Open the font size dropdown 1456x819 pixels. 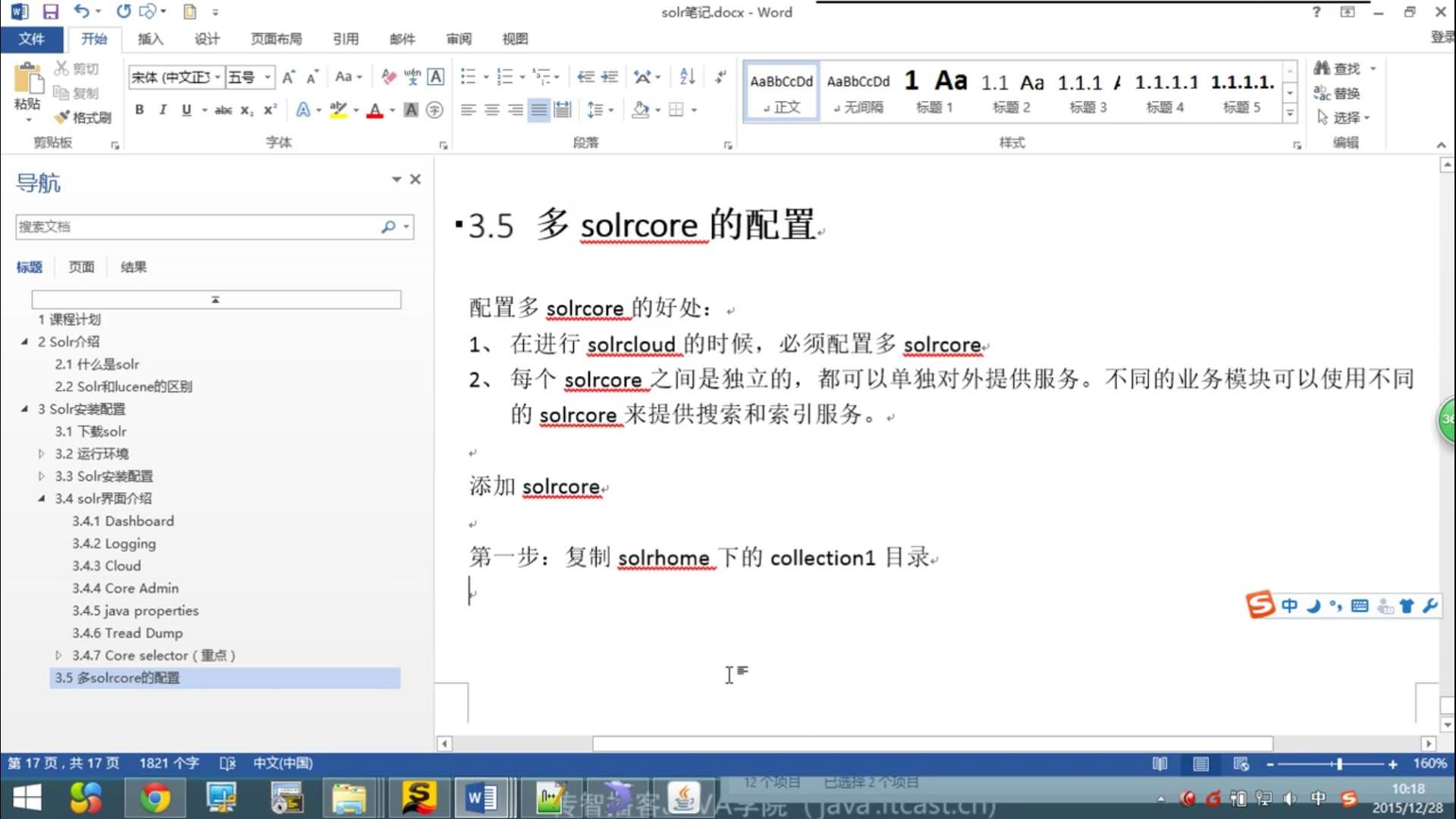(268, 77)
